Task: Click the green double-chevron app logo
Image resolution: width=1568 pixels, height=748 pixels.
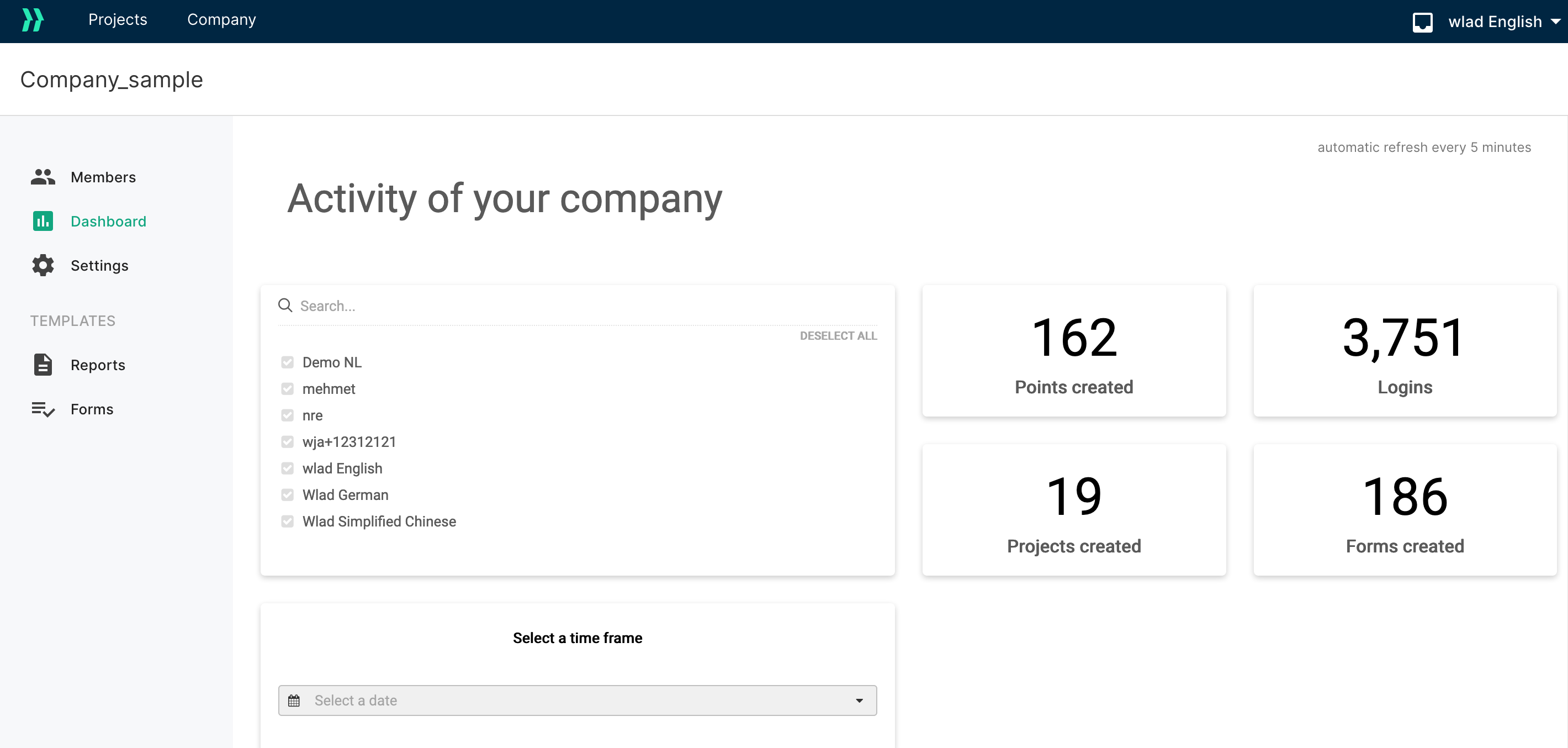Action: [x=33, y=20]
